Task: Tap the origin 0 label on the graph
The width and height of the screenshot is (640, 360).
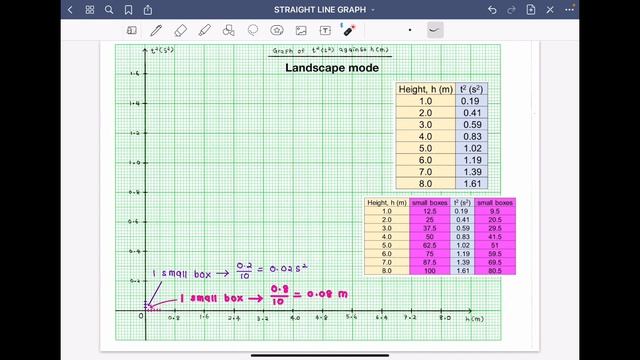Action: [141, 316]
